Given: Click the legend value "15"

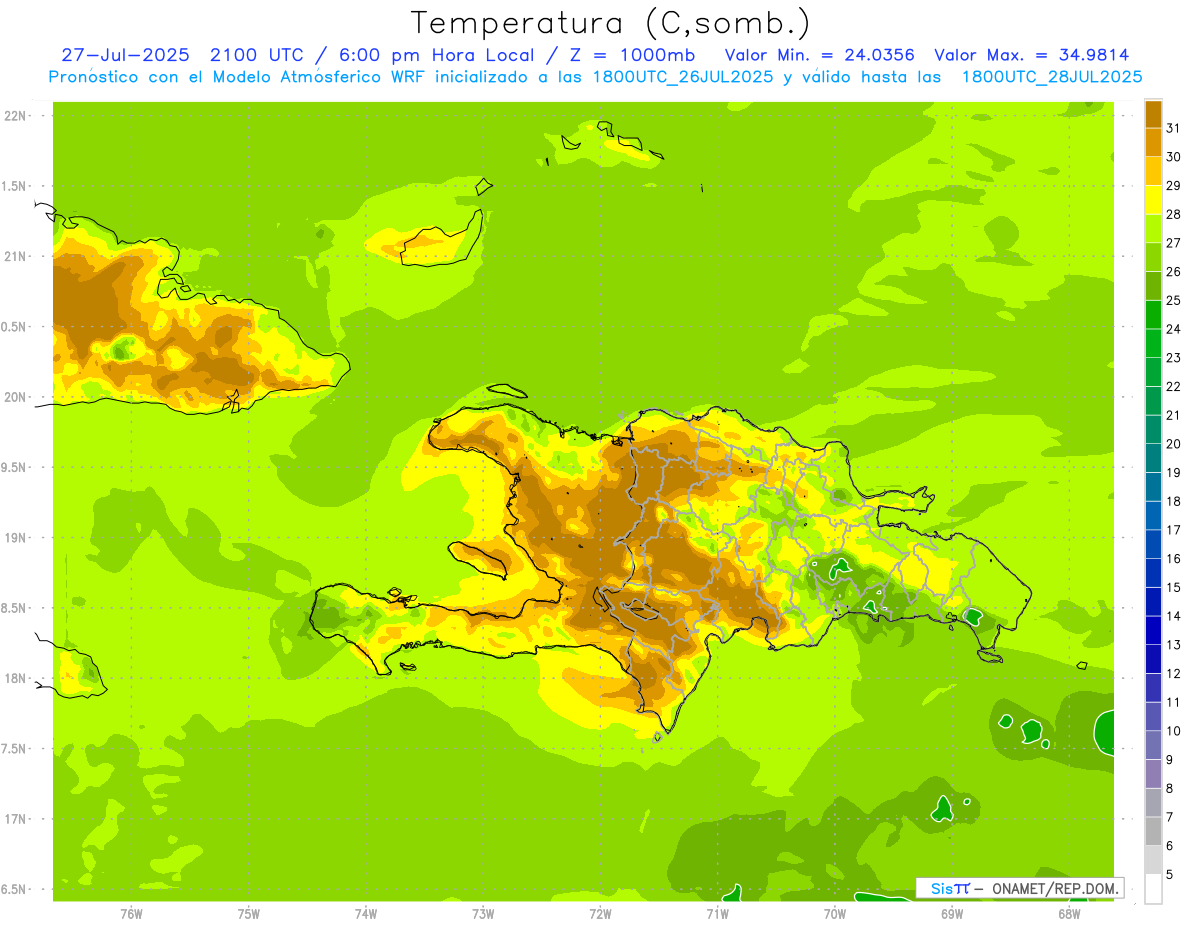Looking at the screenshot, I should 1174,587.
